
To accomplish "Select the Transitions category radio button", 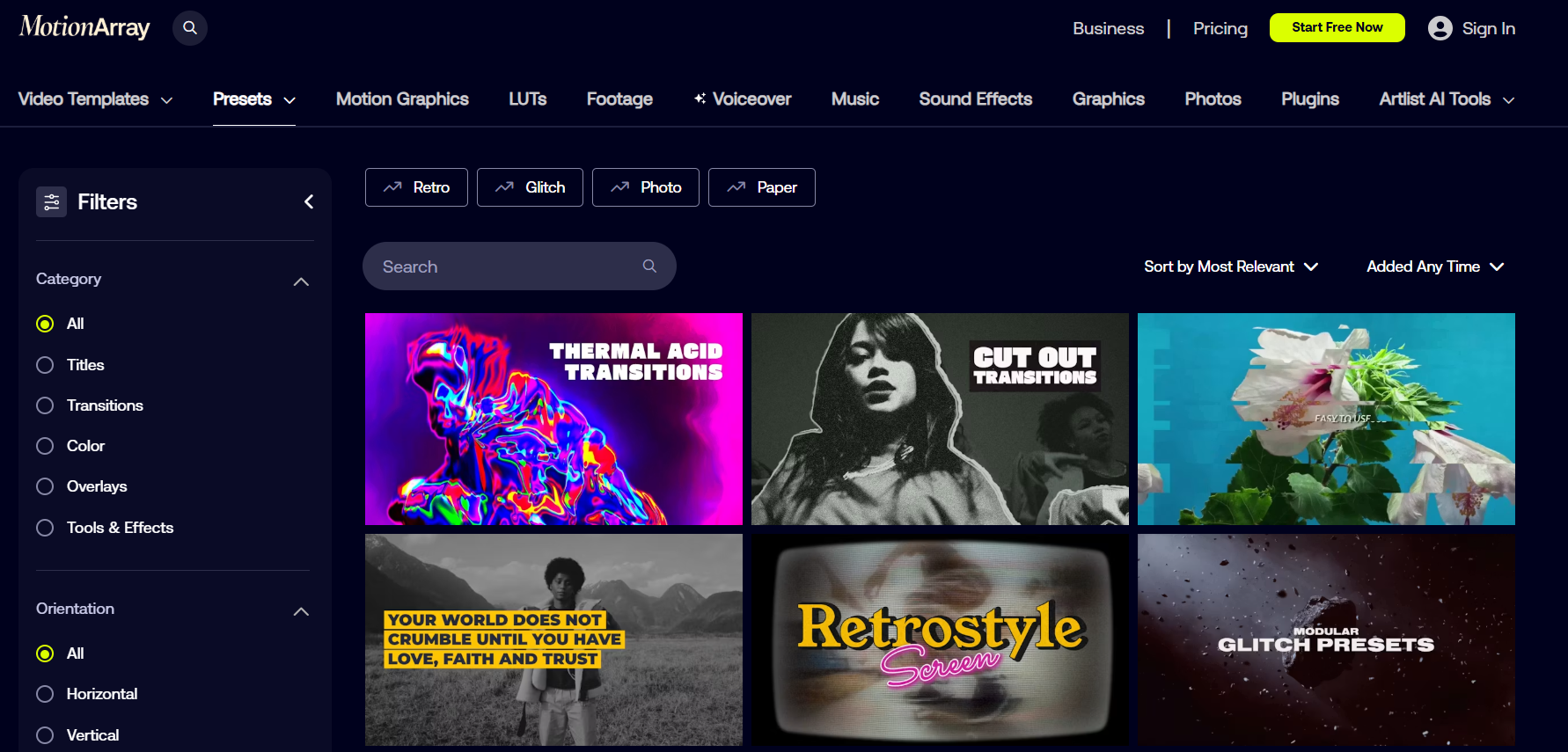I will coord(45,405).
